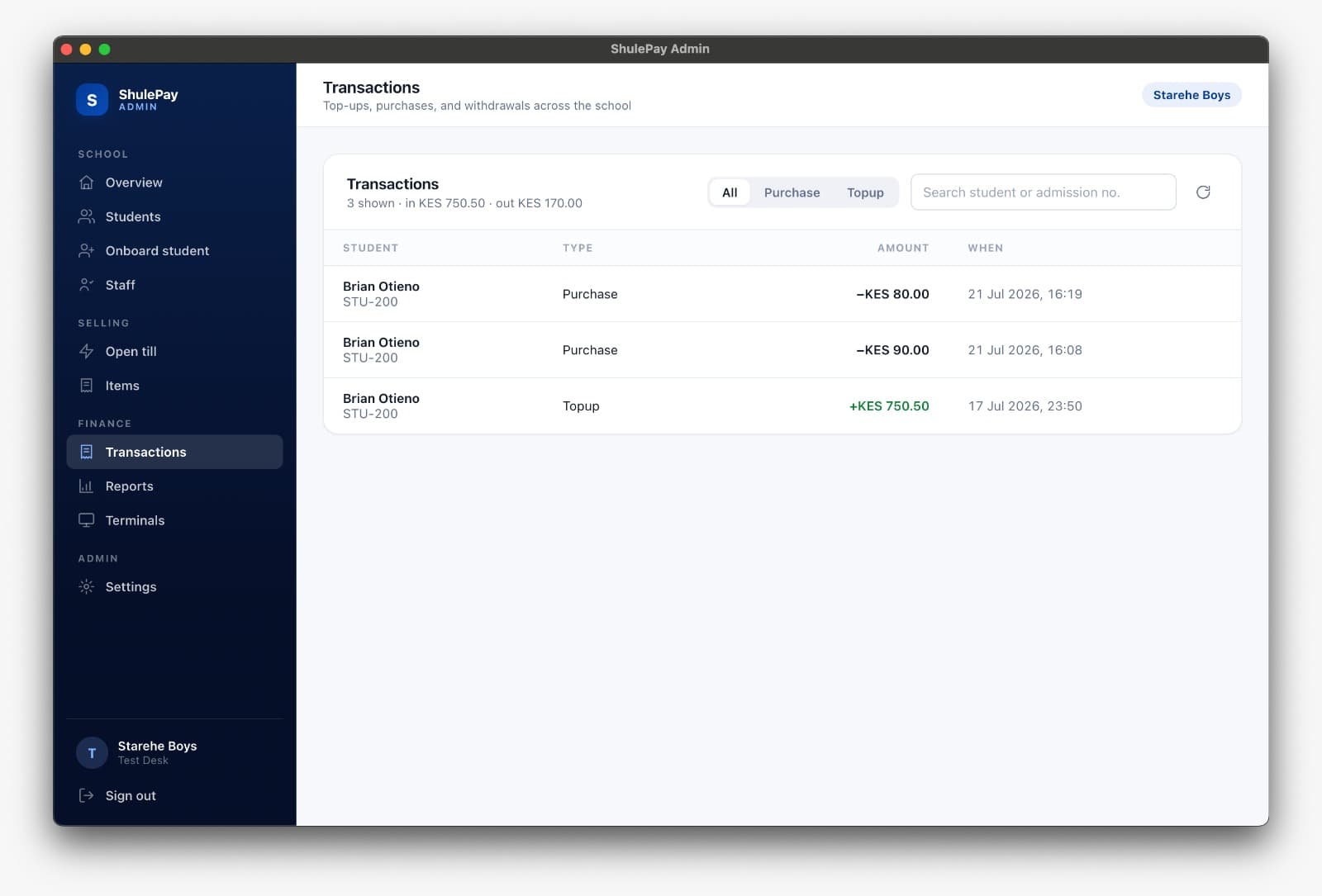Click Brian Otieno in the Topup row
Viewport: 1322px width, 896px height.
381,399
